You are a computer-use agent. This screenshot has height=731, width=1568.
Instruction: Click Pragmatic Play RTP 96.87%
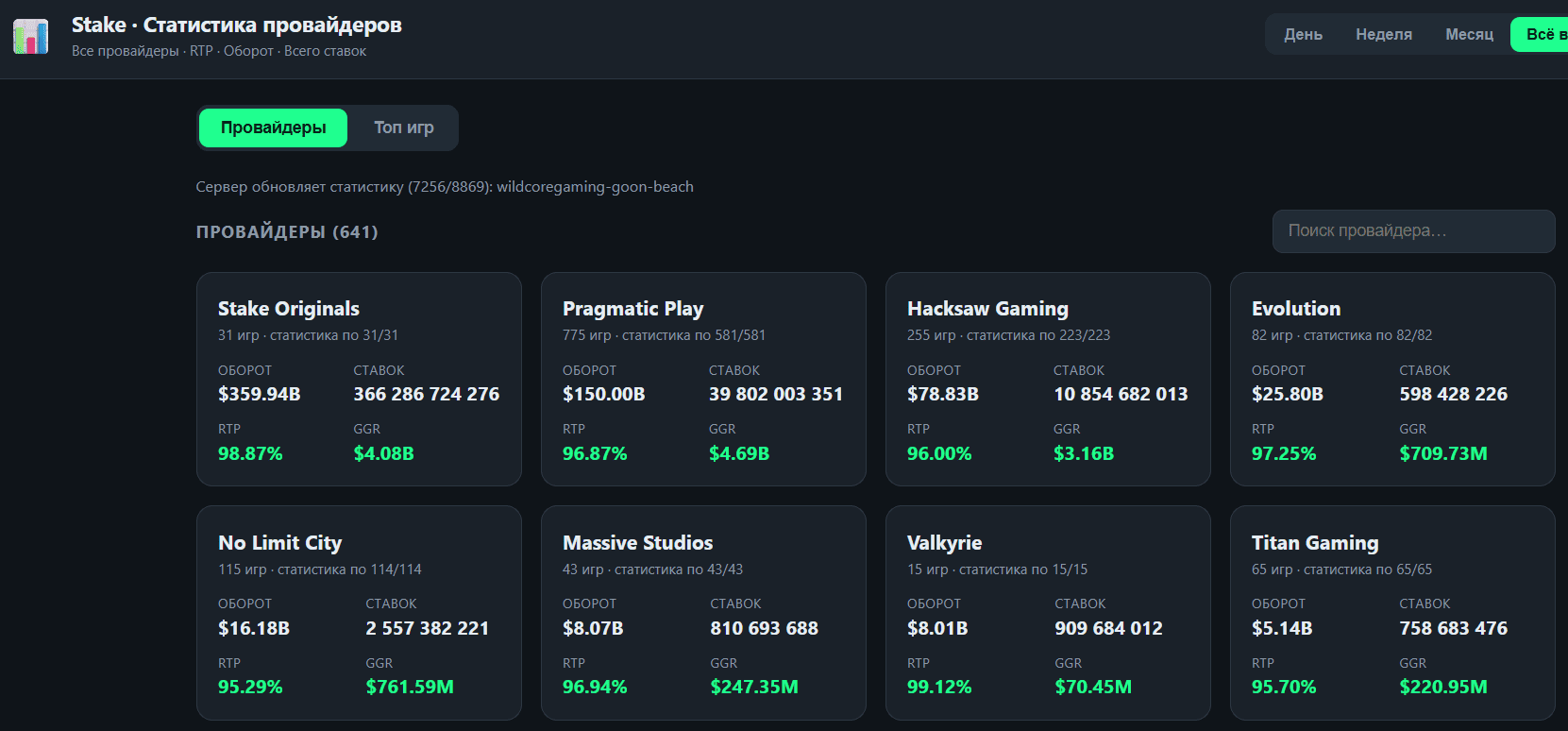coord(595,453)
